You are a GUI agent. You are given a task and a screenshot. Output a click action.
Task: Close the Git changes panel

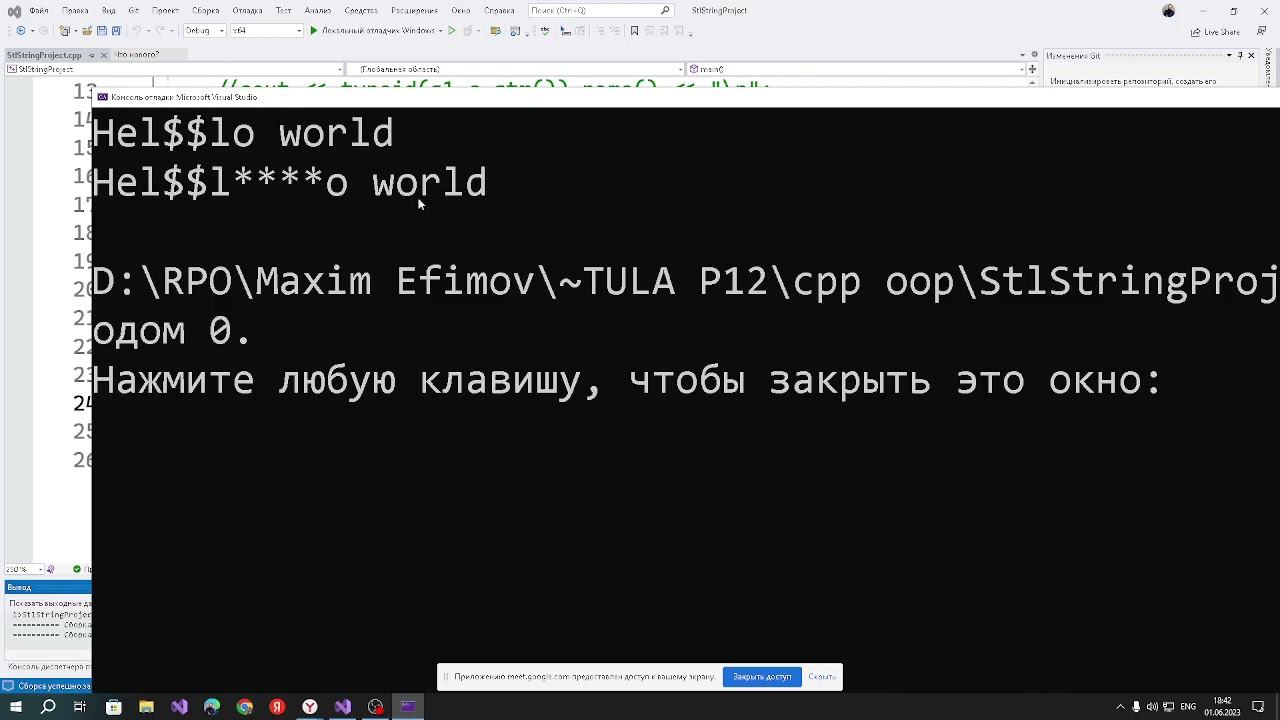[x=1251, y=55]
